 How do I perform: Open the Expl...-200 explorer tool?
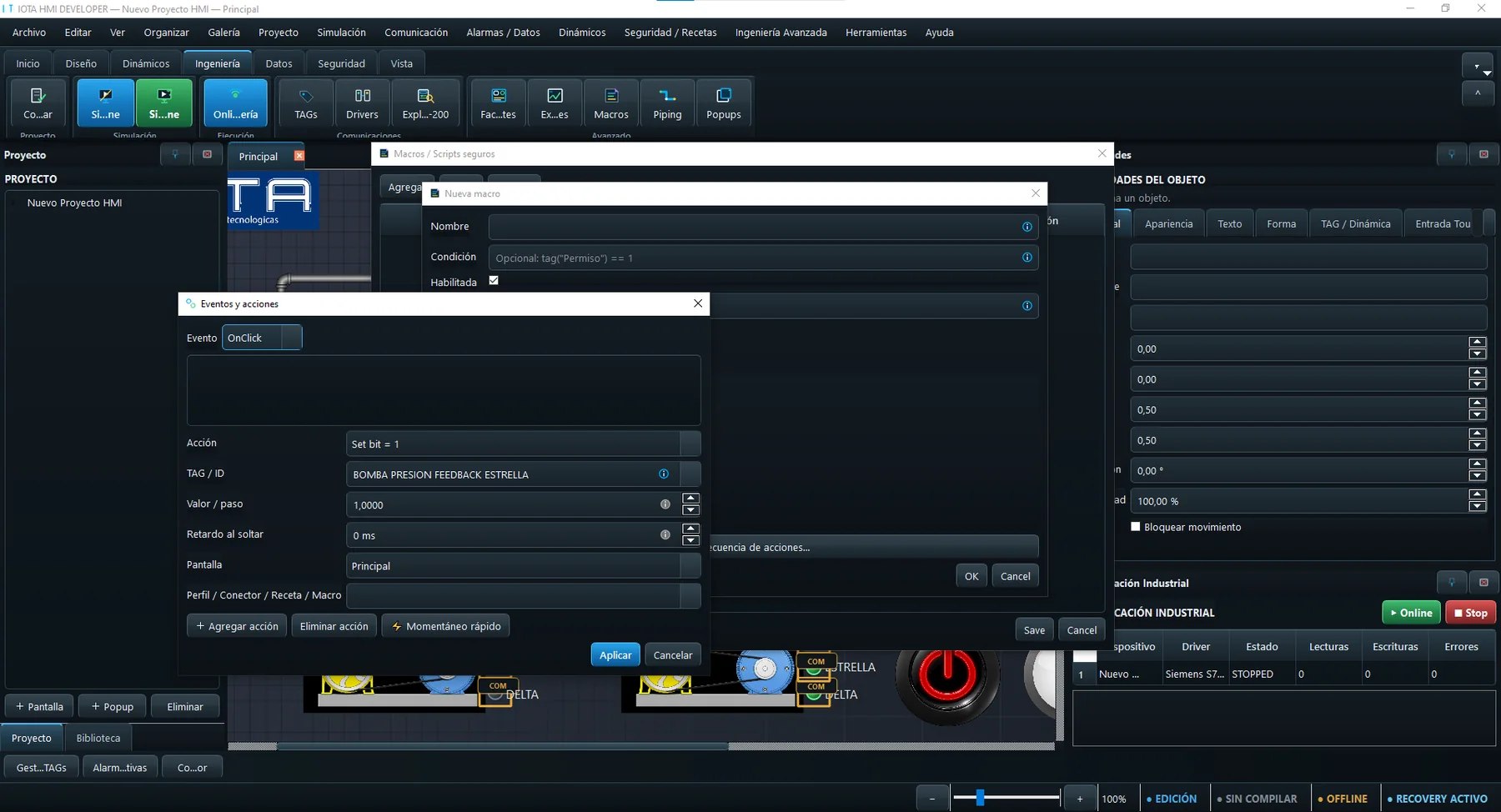[x=425, y=103]
